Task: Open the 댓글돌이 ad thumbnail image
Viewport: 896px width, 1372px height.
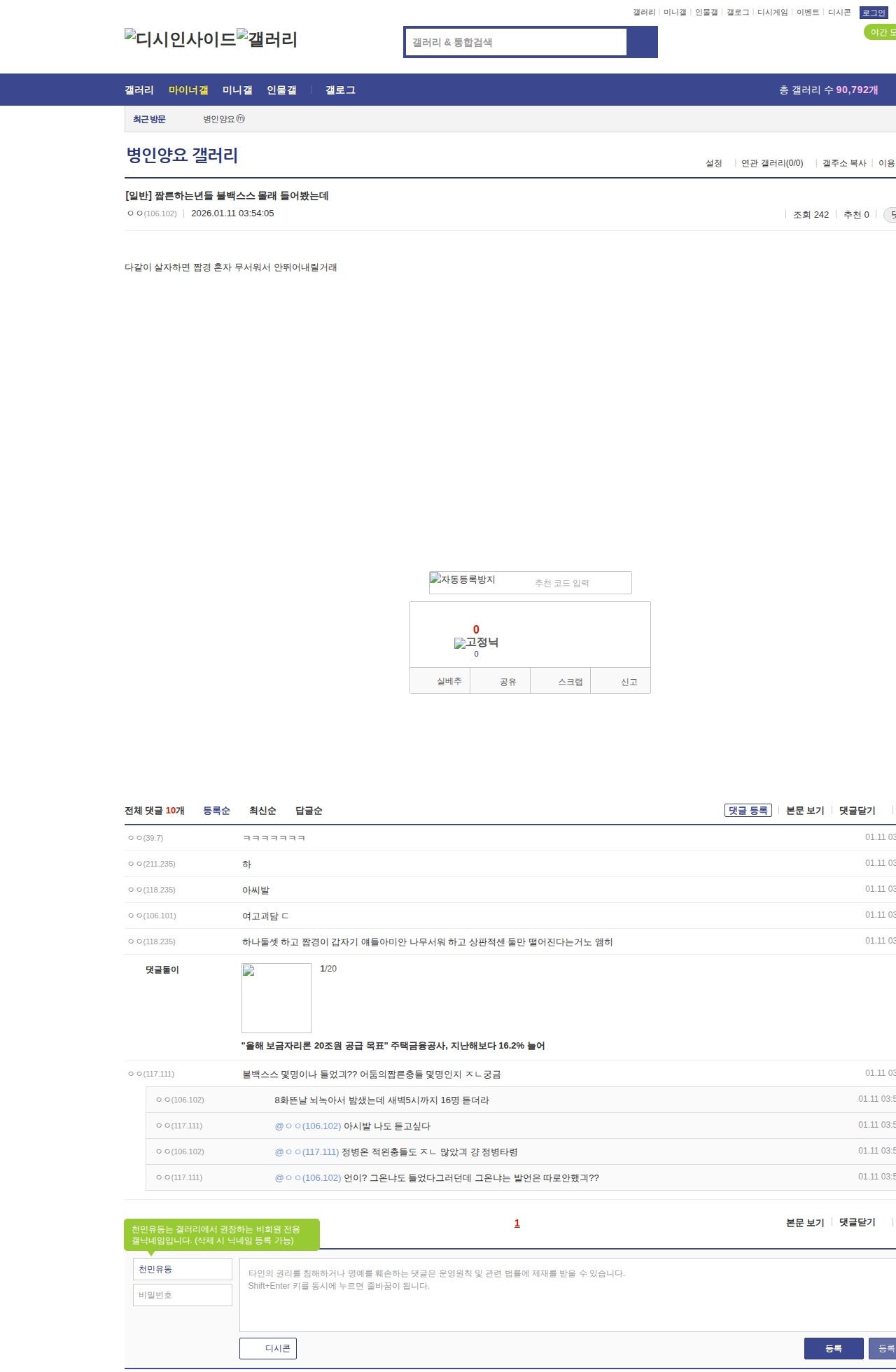Action: click(x=276, y=998)
